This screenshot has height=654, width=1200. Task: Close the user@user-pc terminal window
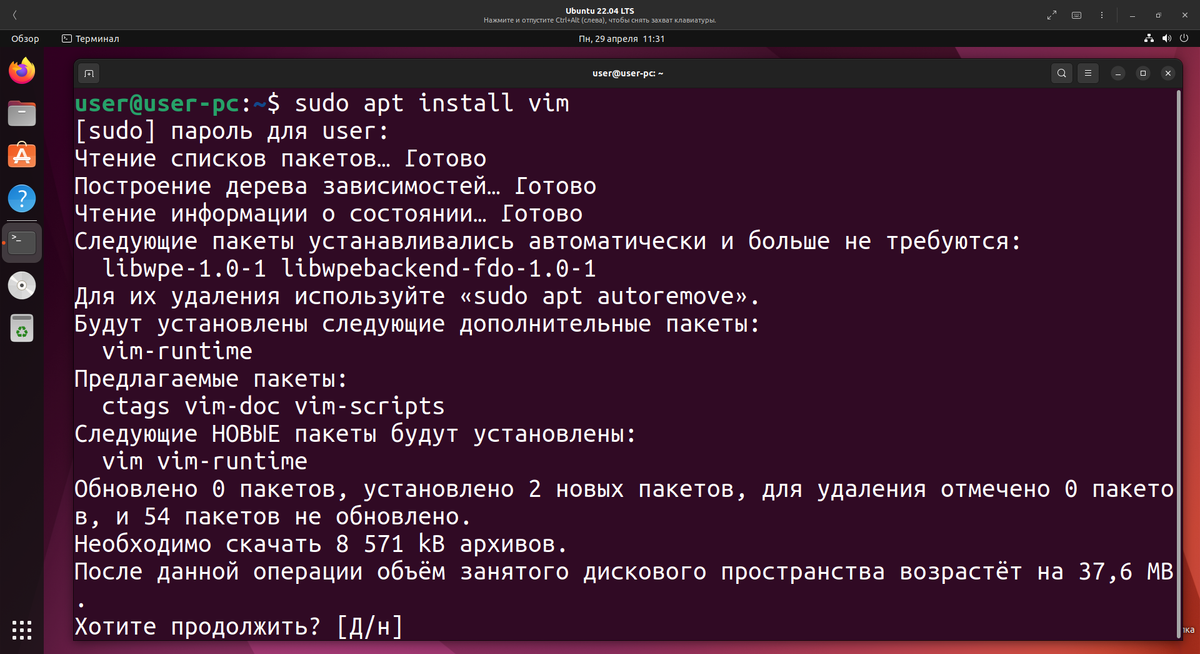coord(1169,73)
